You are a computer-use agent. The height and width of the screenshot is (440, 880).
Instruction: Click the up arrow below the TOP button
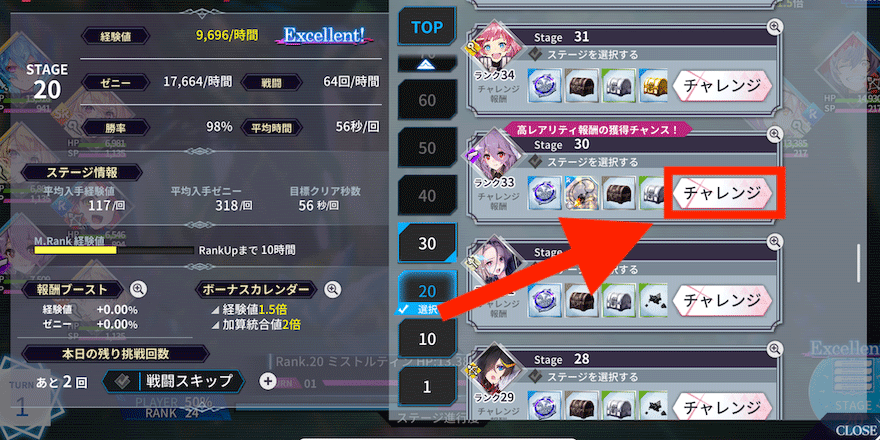coord(427,63)
